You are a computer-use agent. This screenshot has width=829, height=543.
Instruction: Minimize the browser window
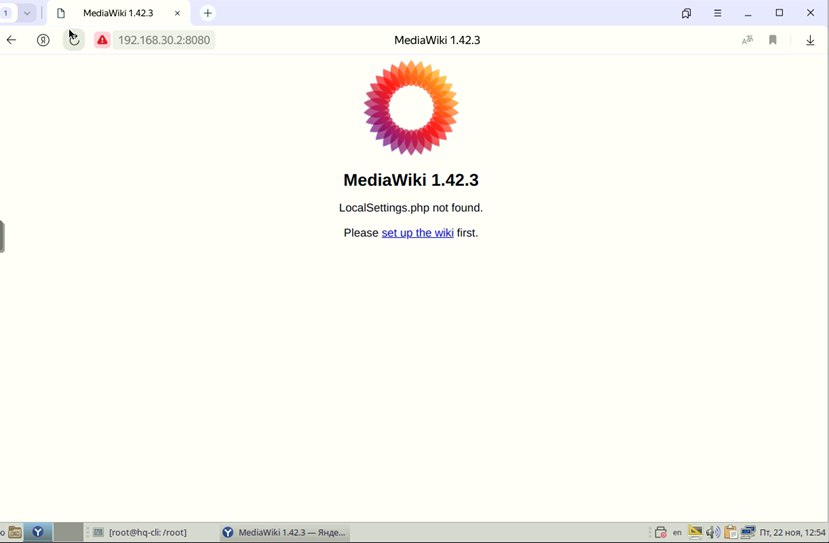[748, 13]
